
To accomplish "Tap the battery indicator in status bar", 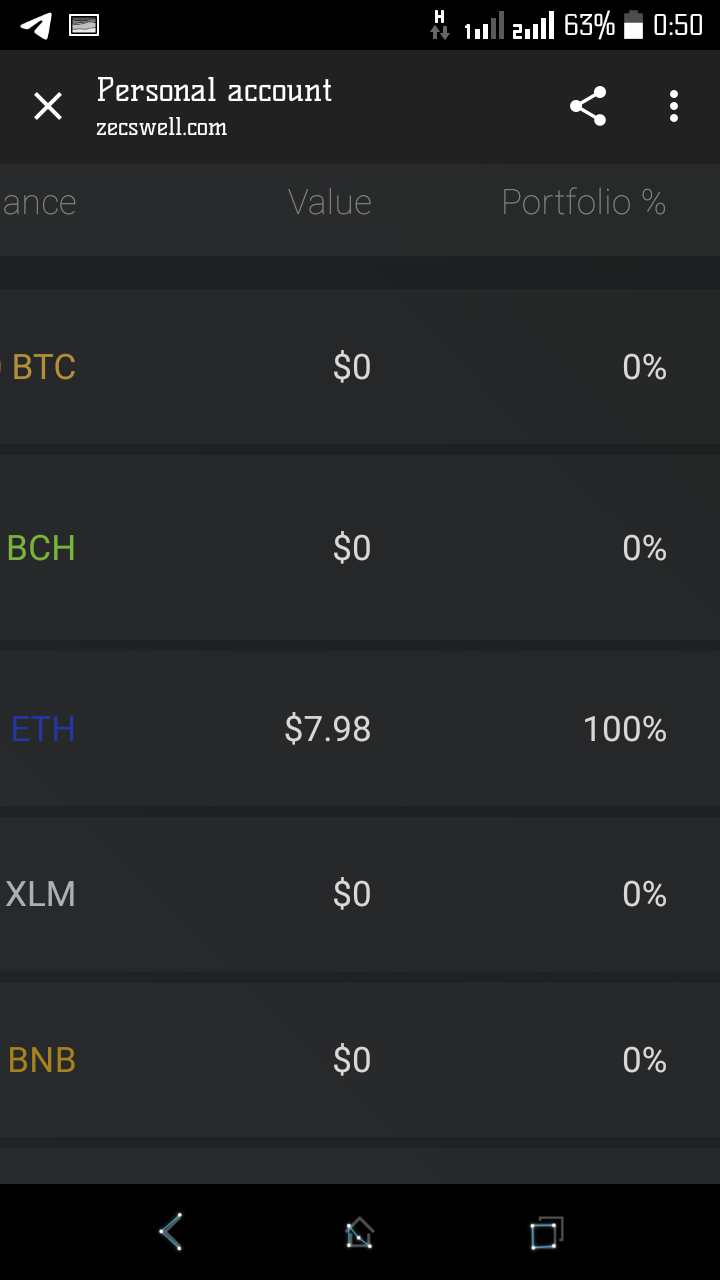I will click(633, 25).
